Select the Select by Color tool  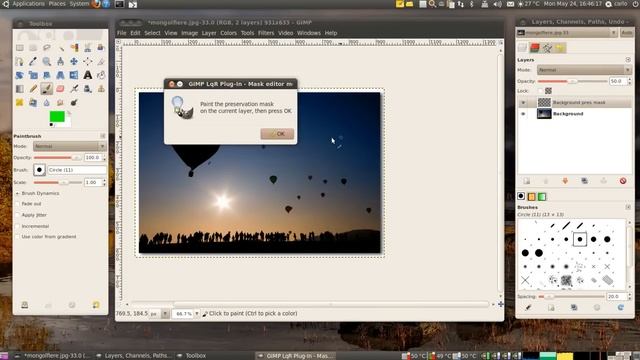pyautogui.click(x=74, y=48)
